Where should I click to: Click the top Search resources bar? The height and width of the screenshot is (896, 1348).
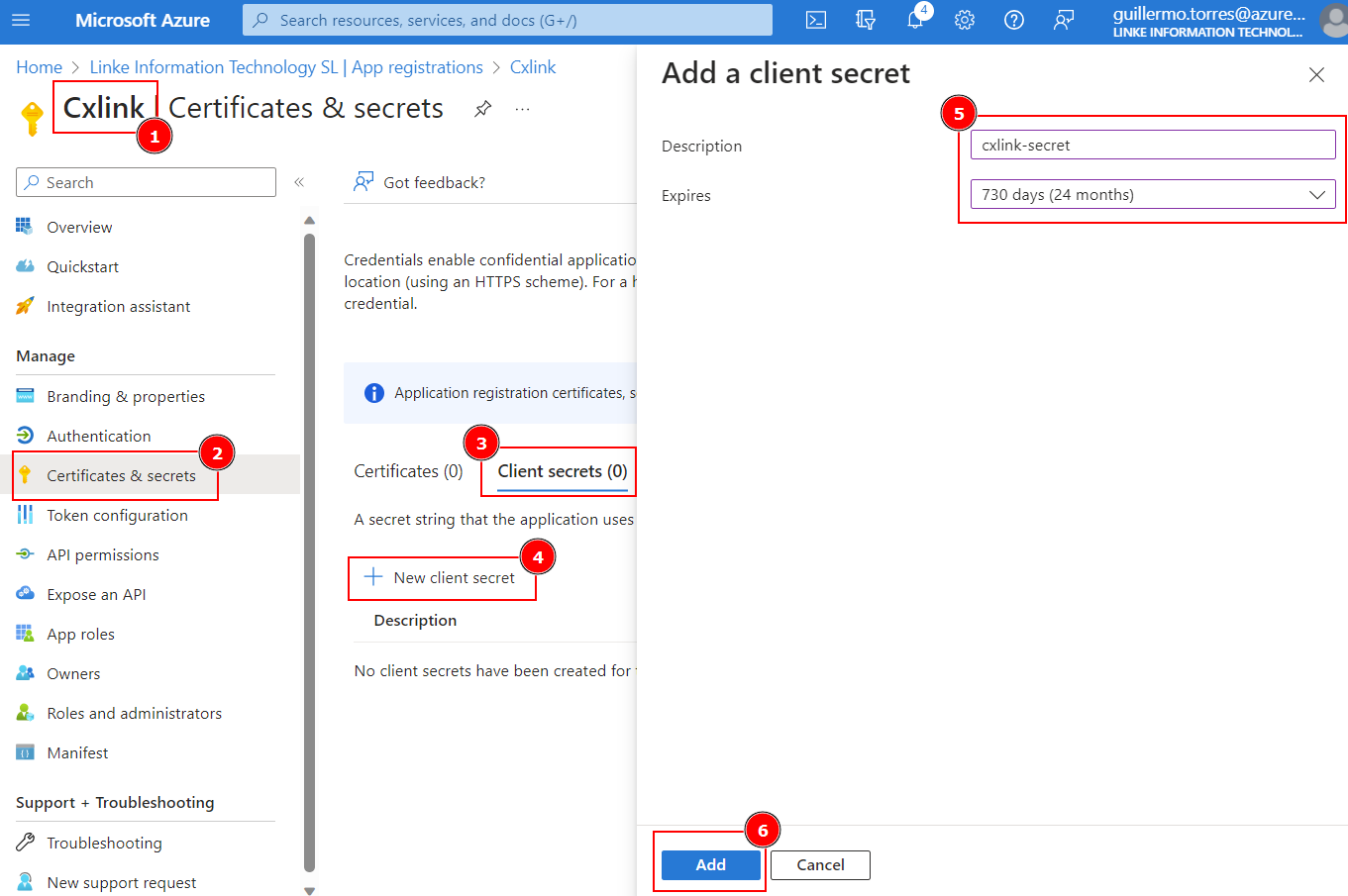pyautogui.click(x=507, y=20)
